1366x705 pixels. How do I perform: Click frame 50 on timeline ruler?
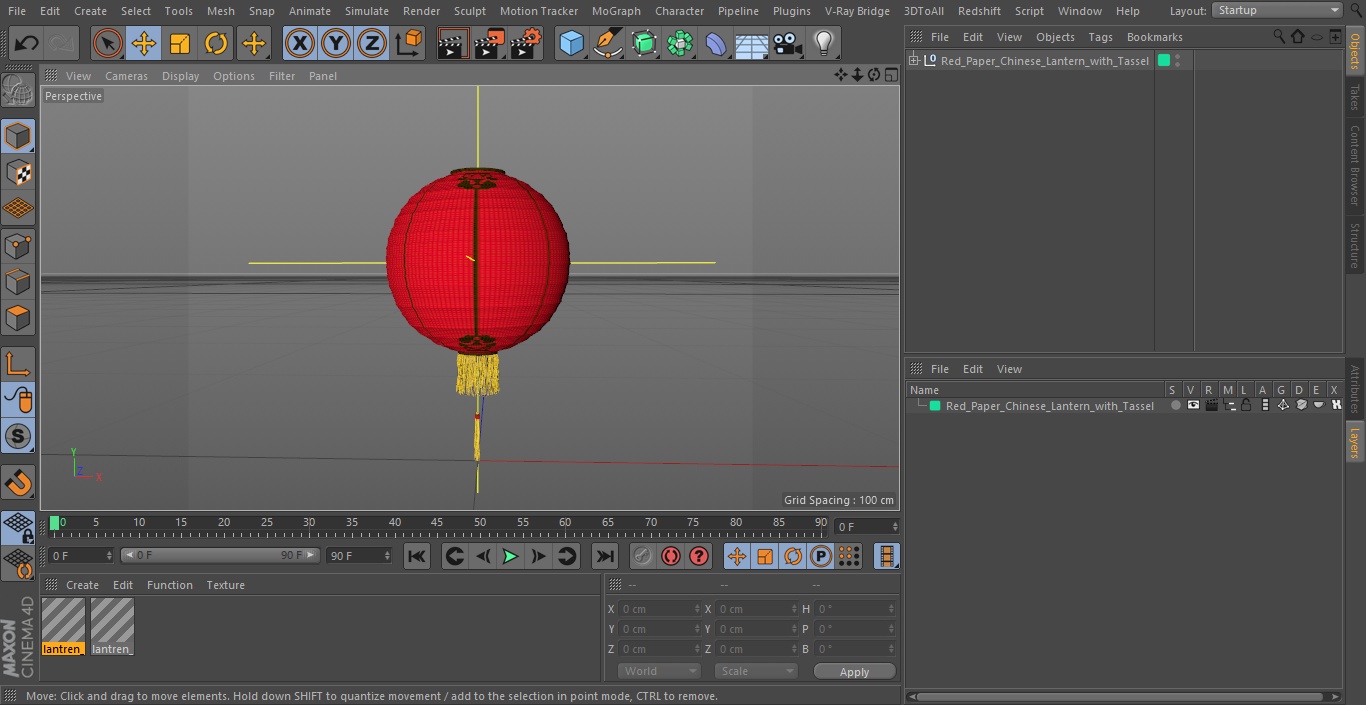(480, 523)
